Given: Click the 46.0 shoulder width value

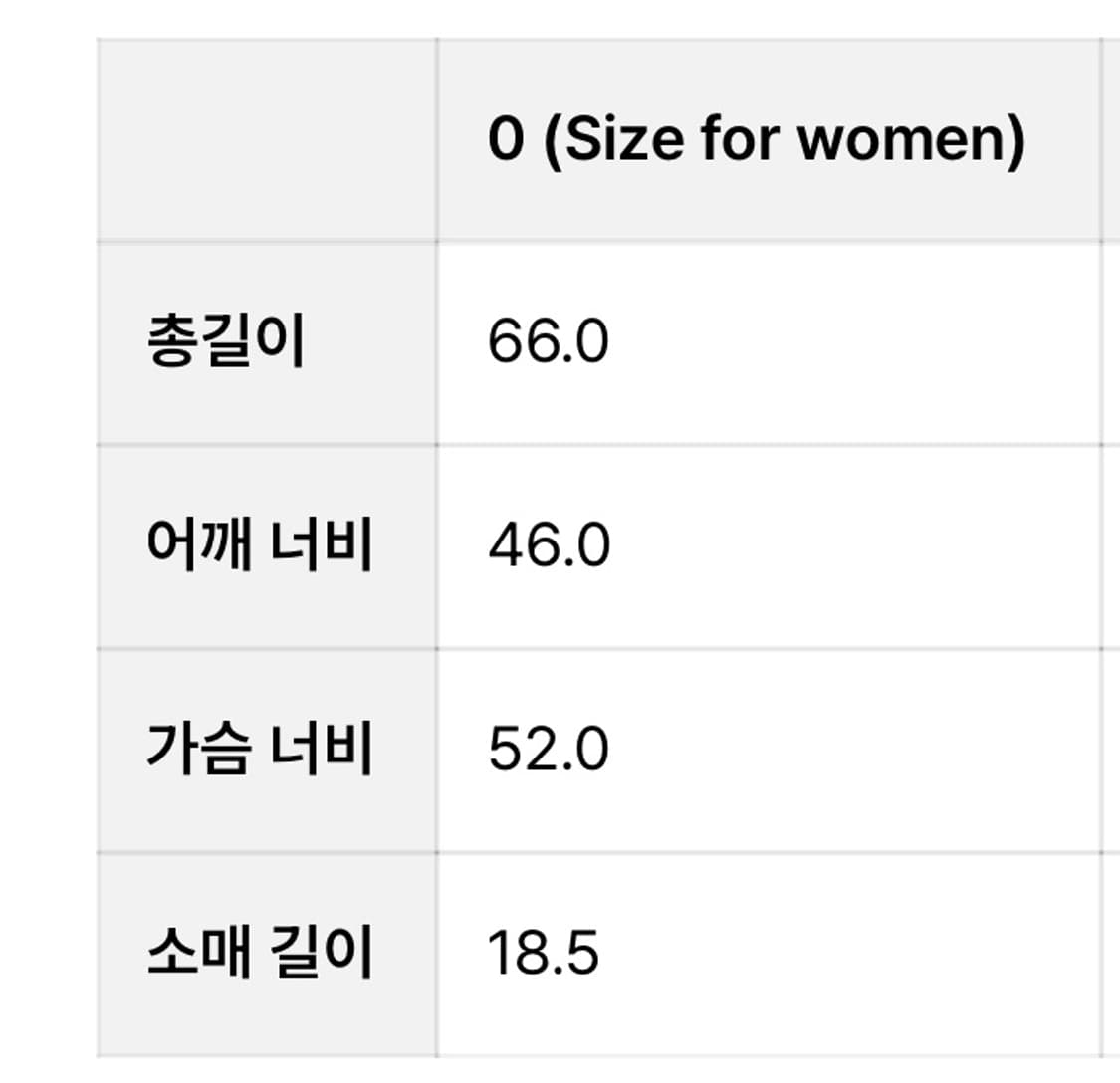Looking at the screenshot, I should pos(549,545).
